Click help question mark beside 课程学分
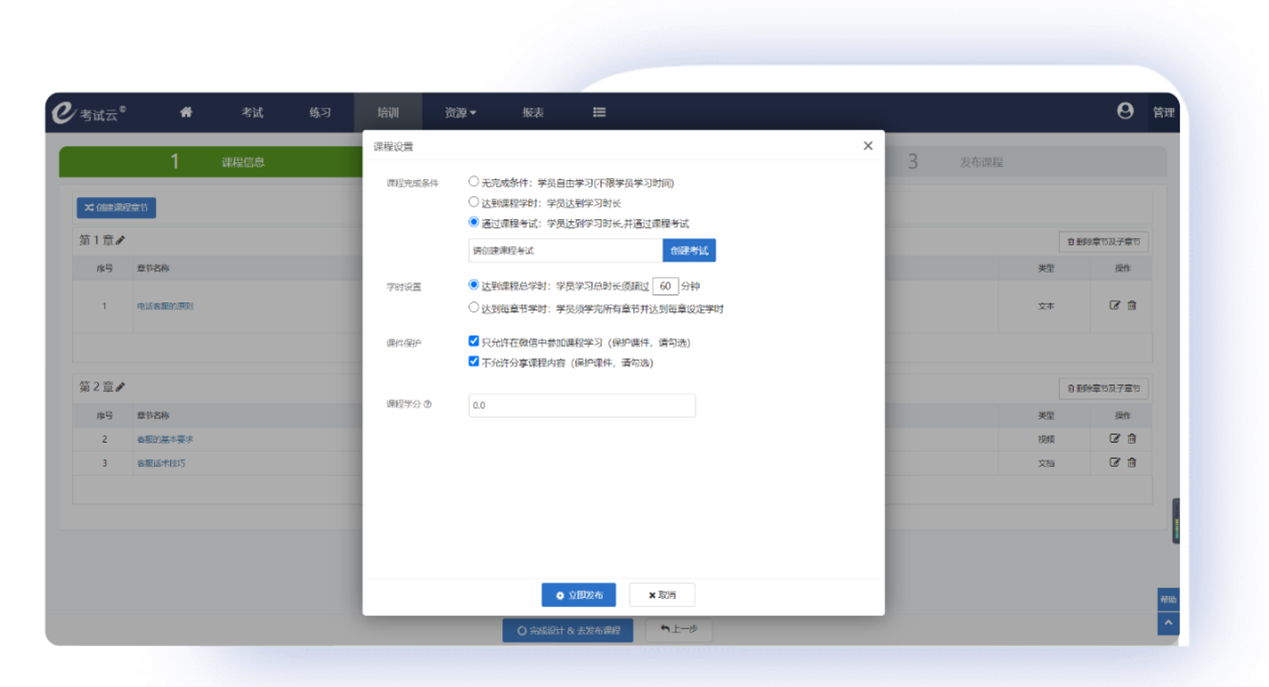The height and width of the screenshot is (687, 1269). click(428, 405)
